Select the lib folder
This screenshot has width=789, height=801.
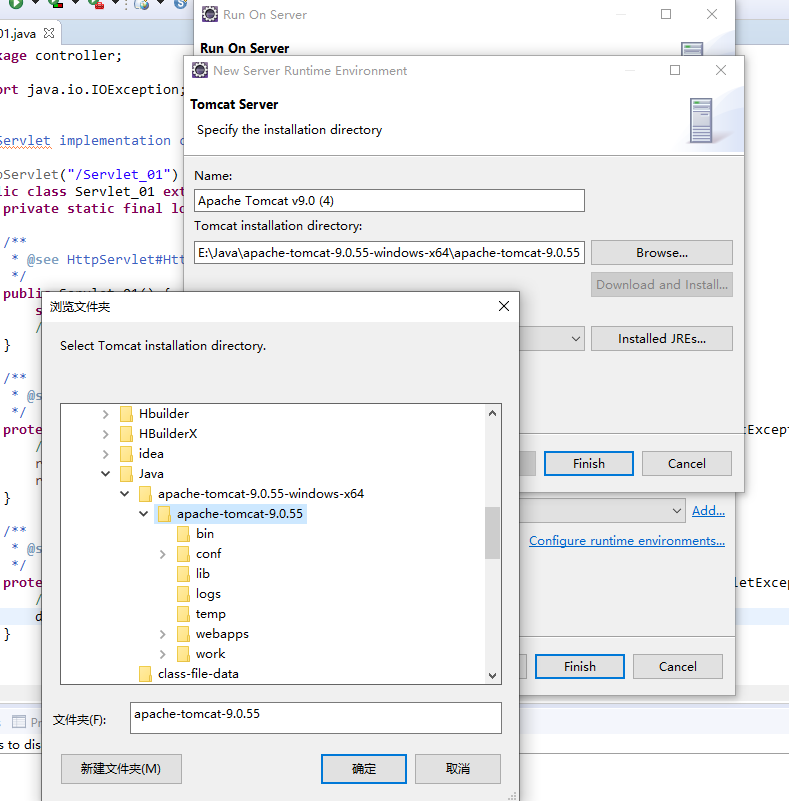click(x=203, y=574)
